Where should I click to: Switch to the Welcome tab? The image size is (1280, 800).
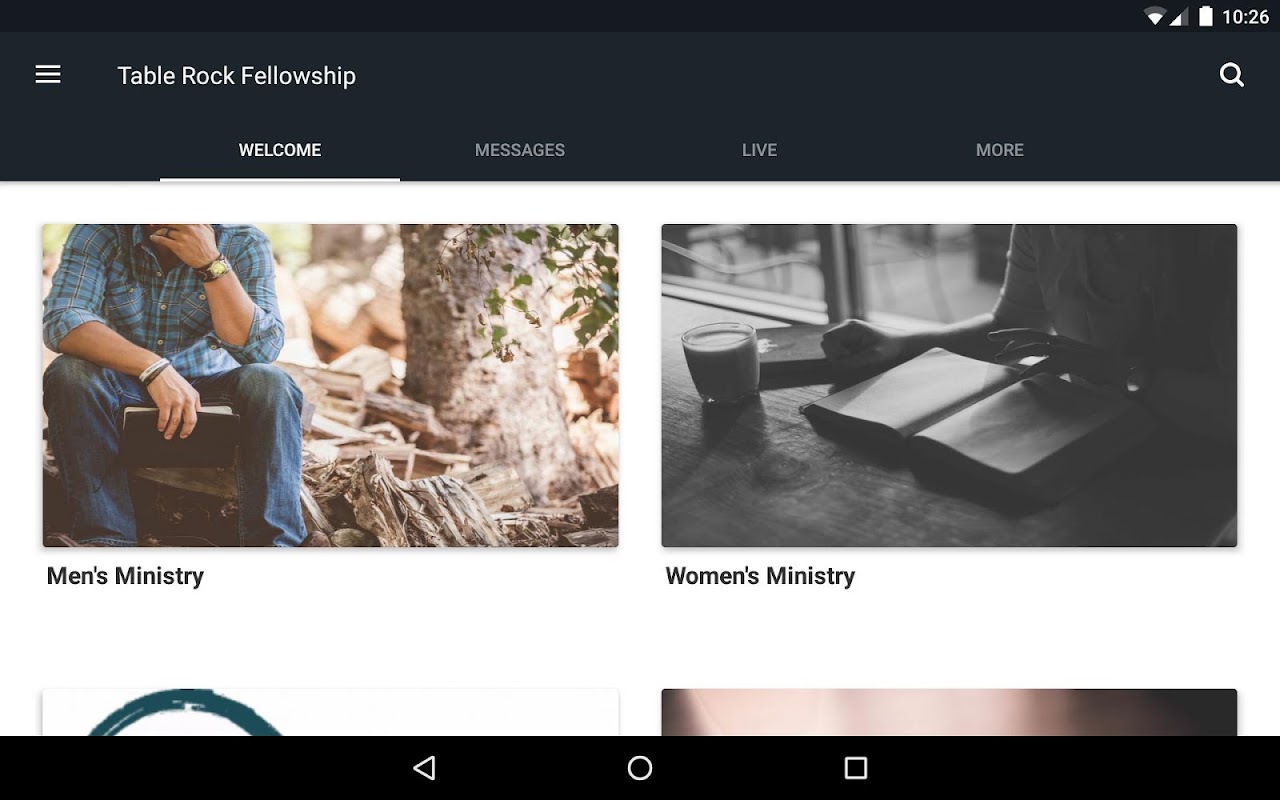click(280, 150)
